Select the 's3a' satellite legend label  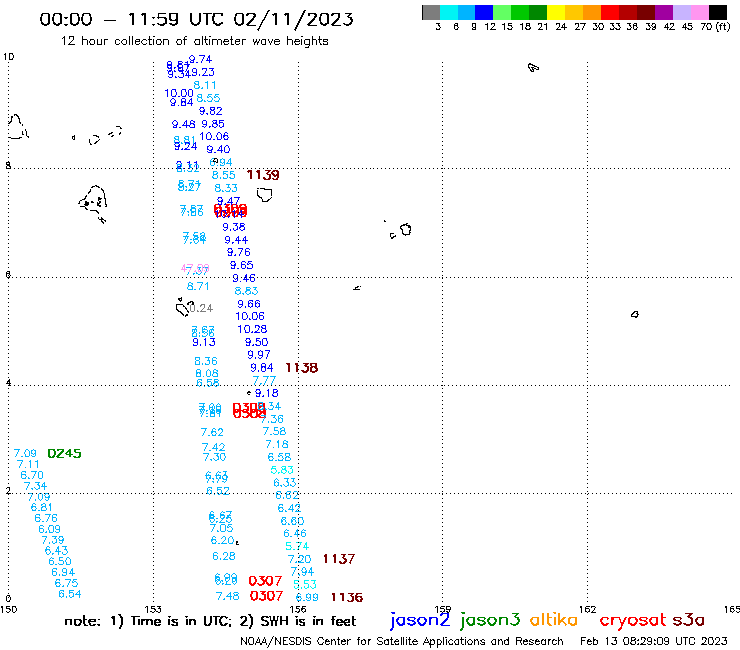coord(688,620)
